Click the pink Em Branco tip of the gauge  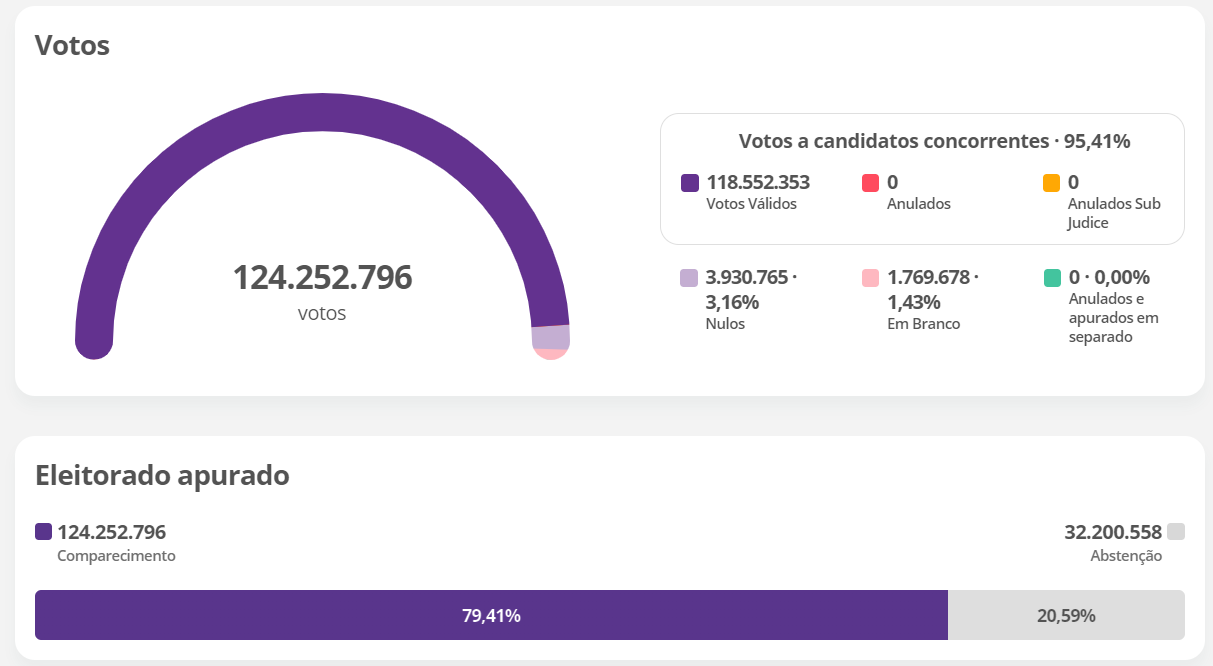(551, 352)
